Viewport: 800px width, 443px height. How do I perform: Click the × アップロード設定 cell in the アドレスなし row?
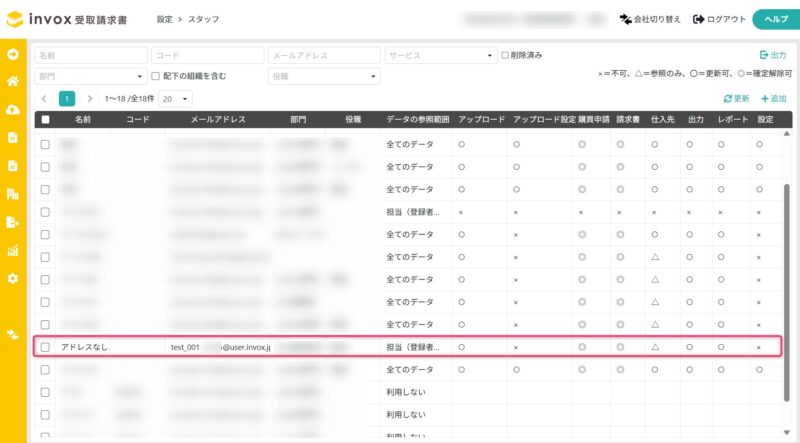coord(516,348)
